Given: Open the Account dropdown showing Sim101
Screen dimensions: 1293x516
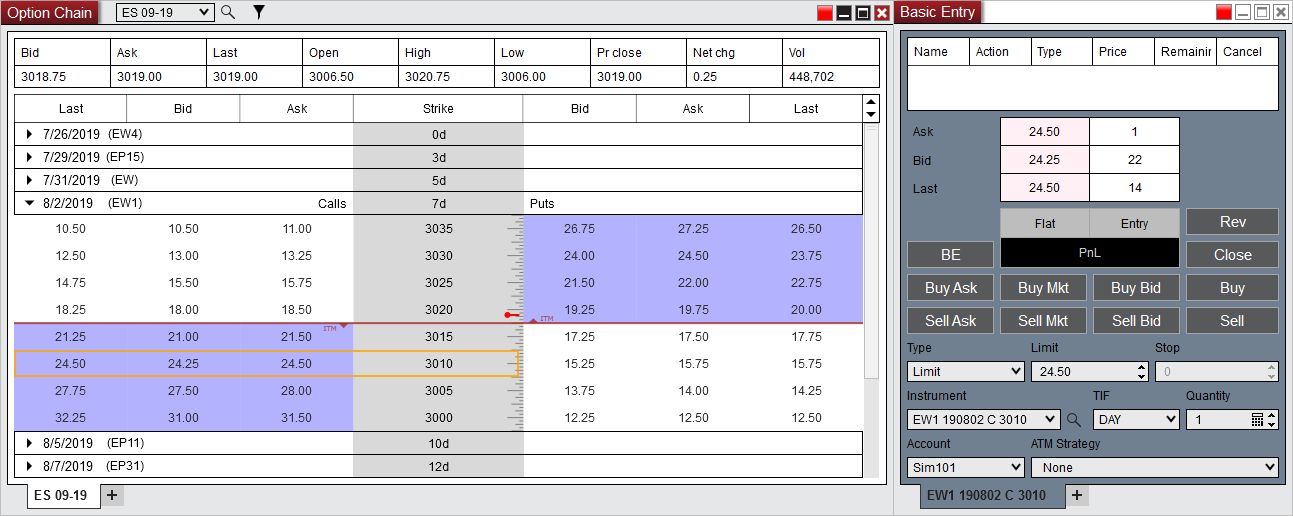Looking at the screenshot, I should (x=965, y=467).
